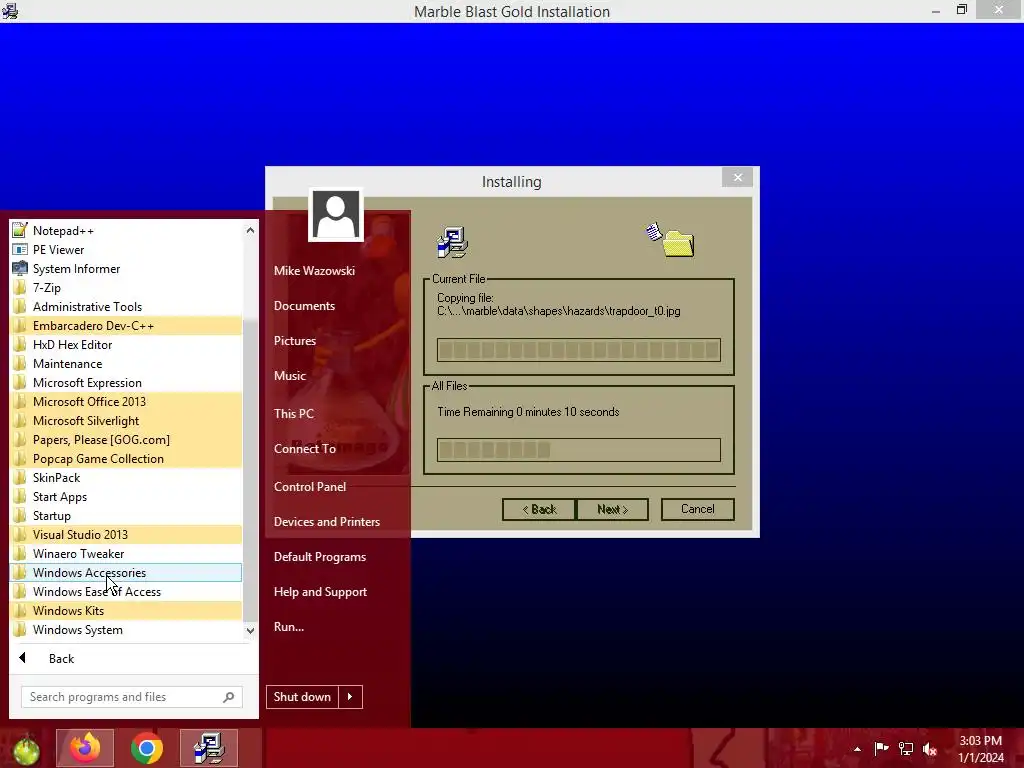The width and height of the screenshot is (1024, 768).
Task: Expand Papers, Please [GOG.com] folder
Action: click(126, 440)
